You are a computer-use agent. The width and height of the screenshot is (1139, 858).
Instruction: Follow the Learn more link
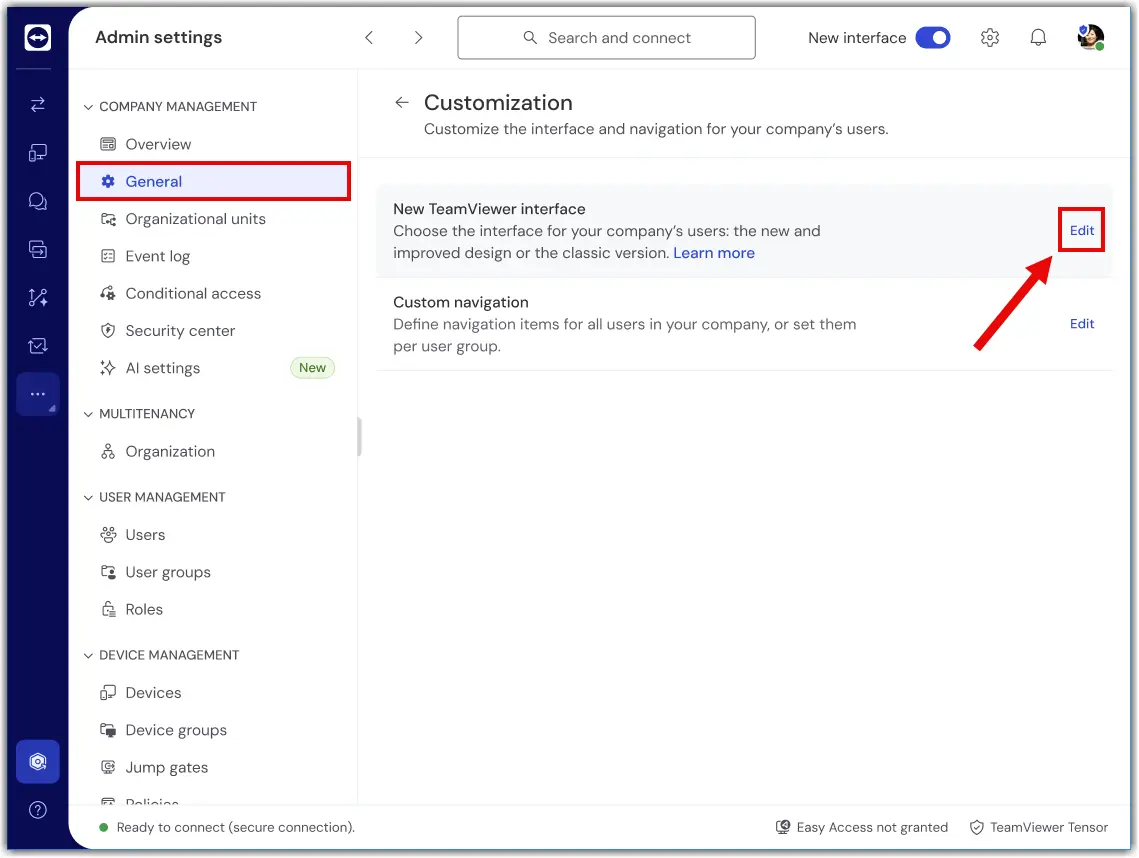713,254
